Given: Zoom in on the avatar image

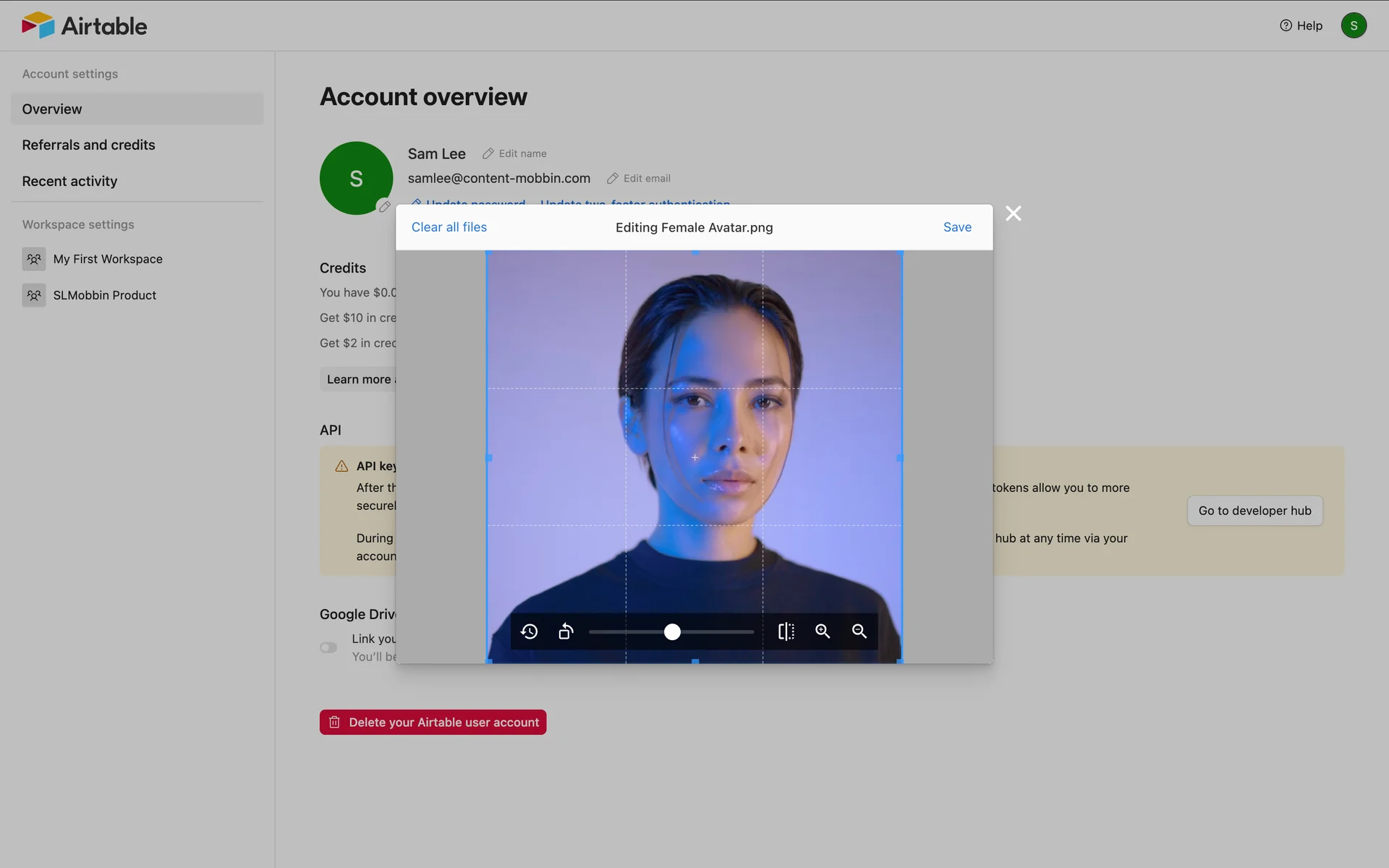Looking at the screenshot, I should (x=823, y=631).
